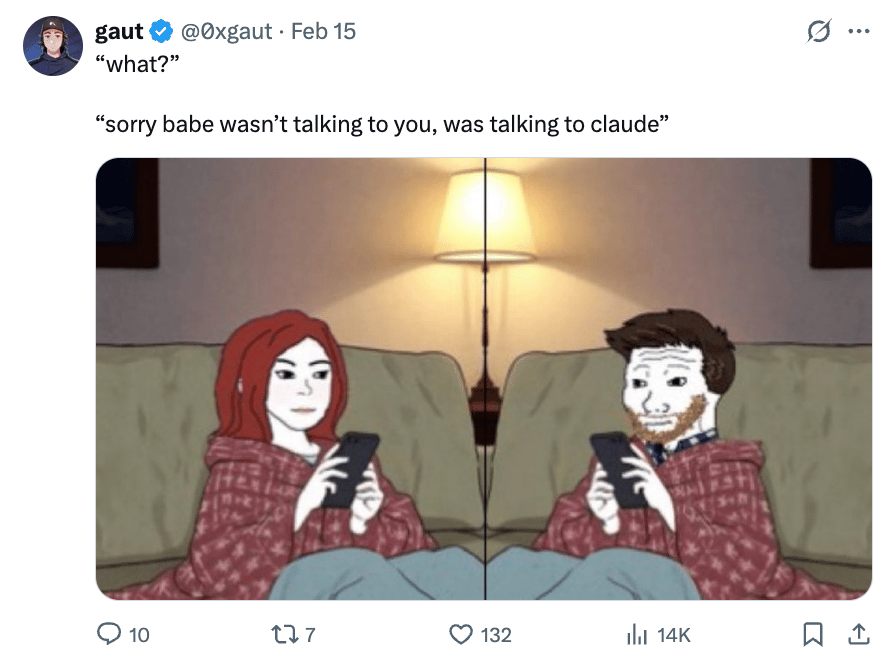This screenshot has height=662, width=892.
Task: Open the left image with red-haired woman
Action: [290, 379]
